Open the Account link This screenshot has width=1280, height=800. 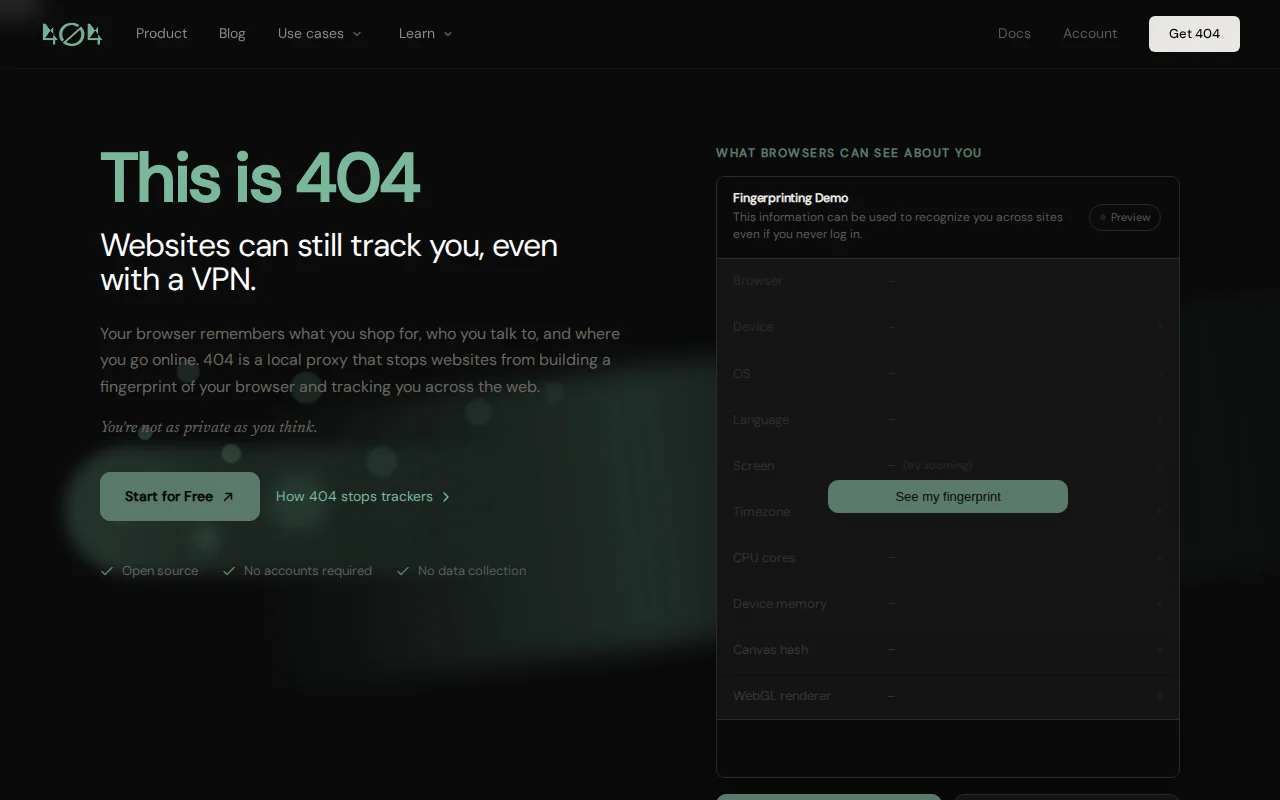pyautogui.click(x=1090, y=33)
